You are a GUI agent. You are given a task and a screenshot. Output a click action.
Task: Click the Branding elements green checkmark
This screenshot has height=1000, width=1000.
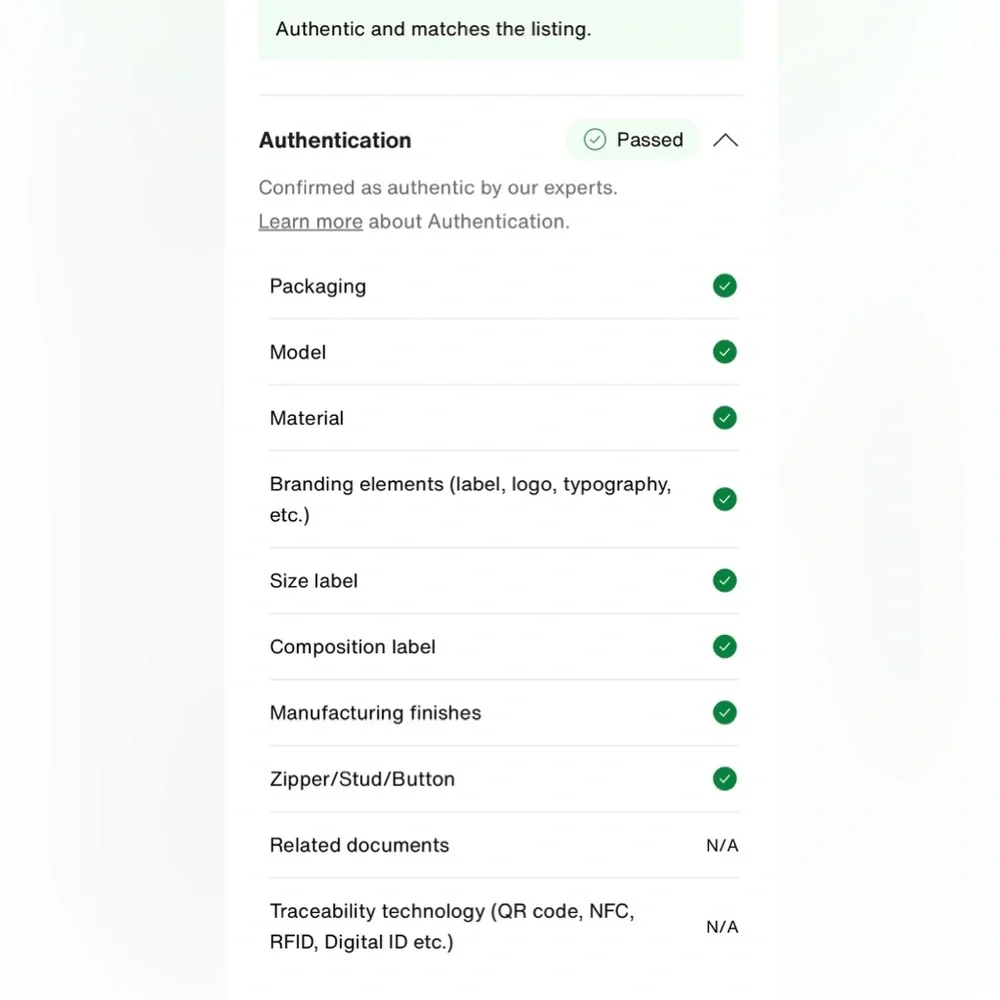point(725,499)
